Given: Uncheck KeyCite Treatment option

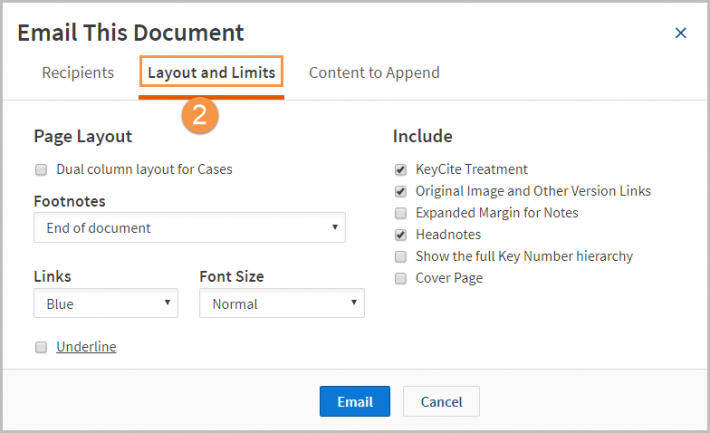Looking at the screenshot, I should [400, 170].
